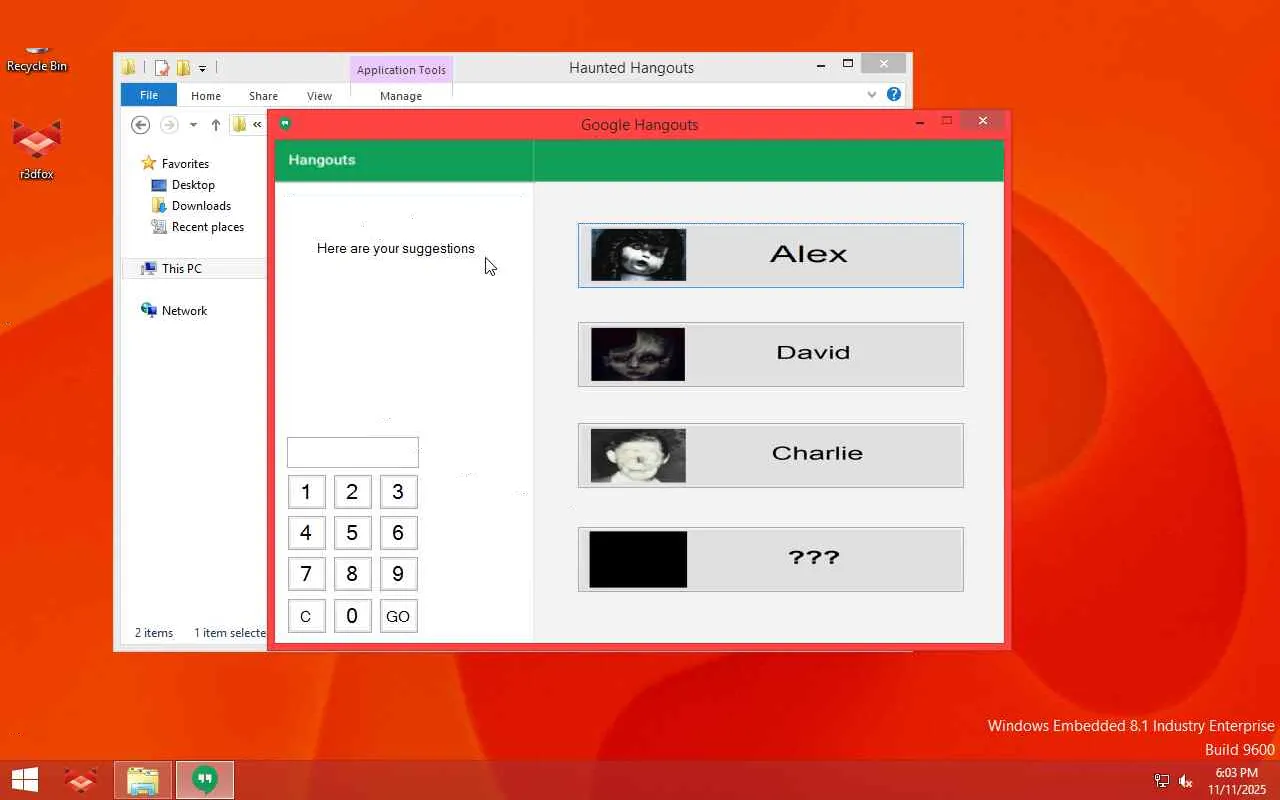Click the This PC computer icon
This screenshot has width=1280, height=800.
(x=149, y=269)
